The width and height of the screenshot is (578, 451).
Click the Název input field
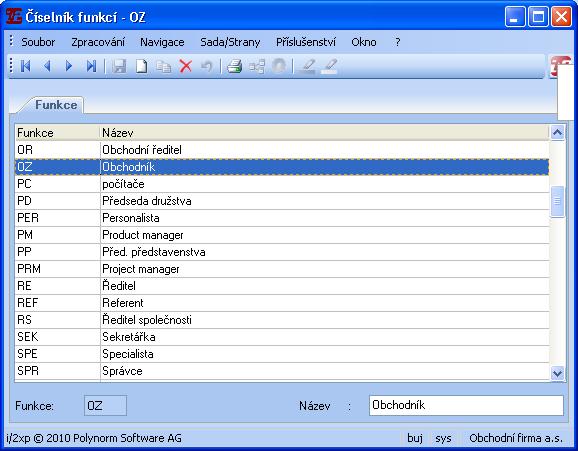pos(466,405)
